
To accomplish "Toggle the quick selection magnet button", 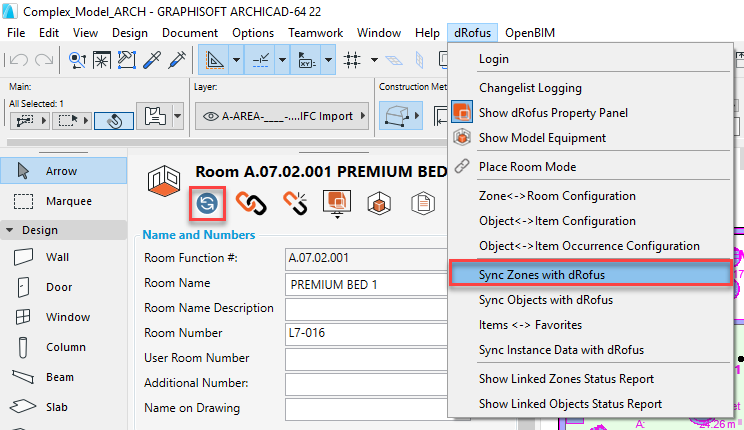I will click(x=114, y=122).
